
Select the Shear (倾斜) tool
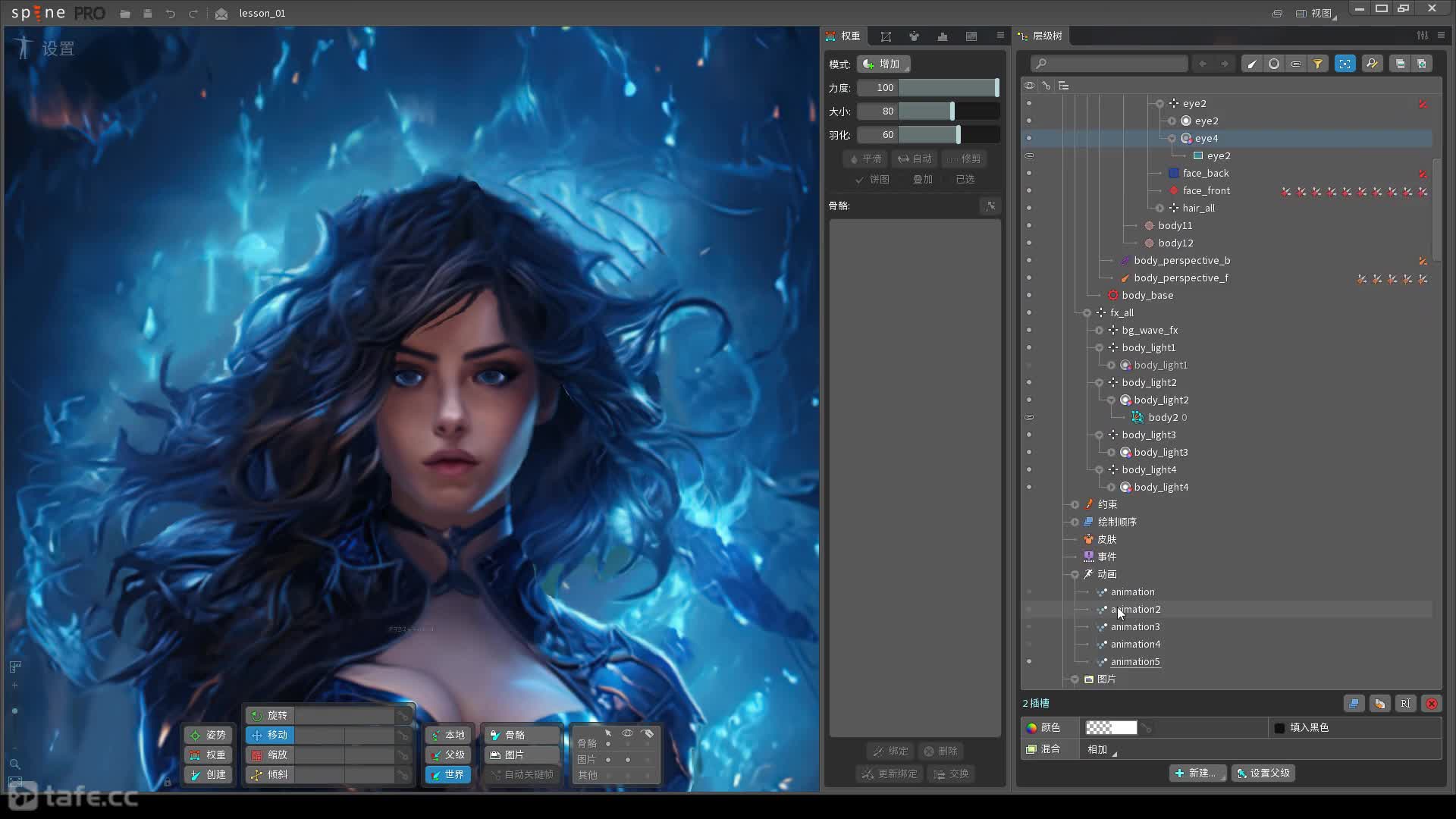(269, 774)
